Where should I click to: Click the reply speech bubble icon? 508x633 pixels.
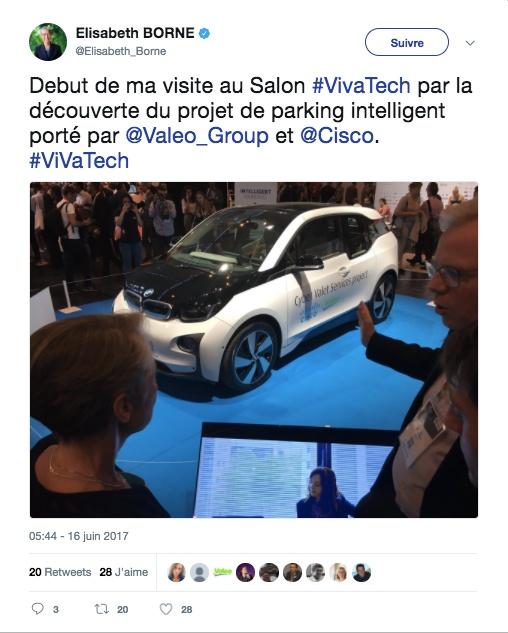click(38, 609)
